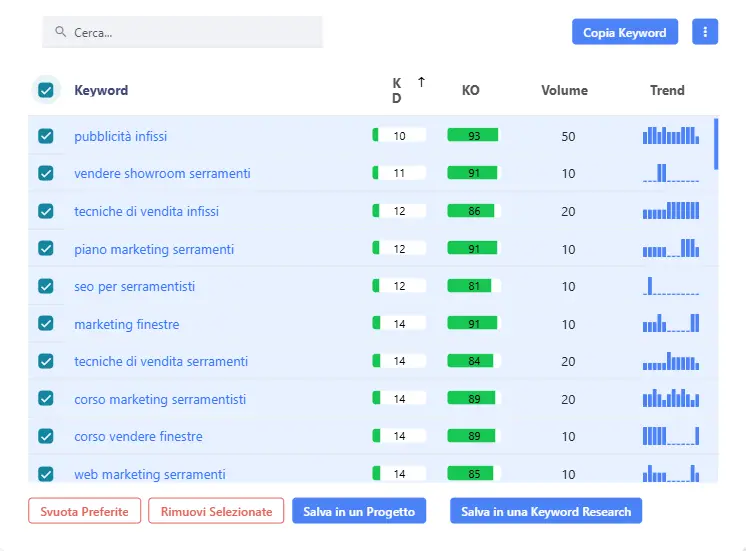This screenshot has width=746, height=551.
Task: Open the pubblicità infissi keyword link
Action: tap(120, 137)
